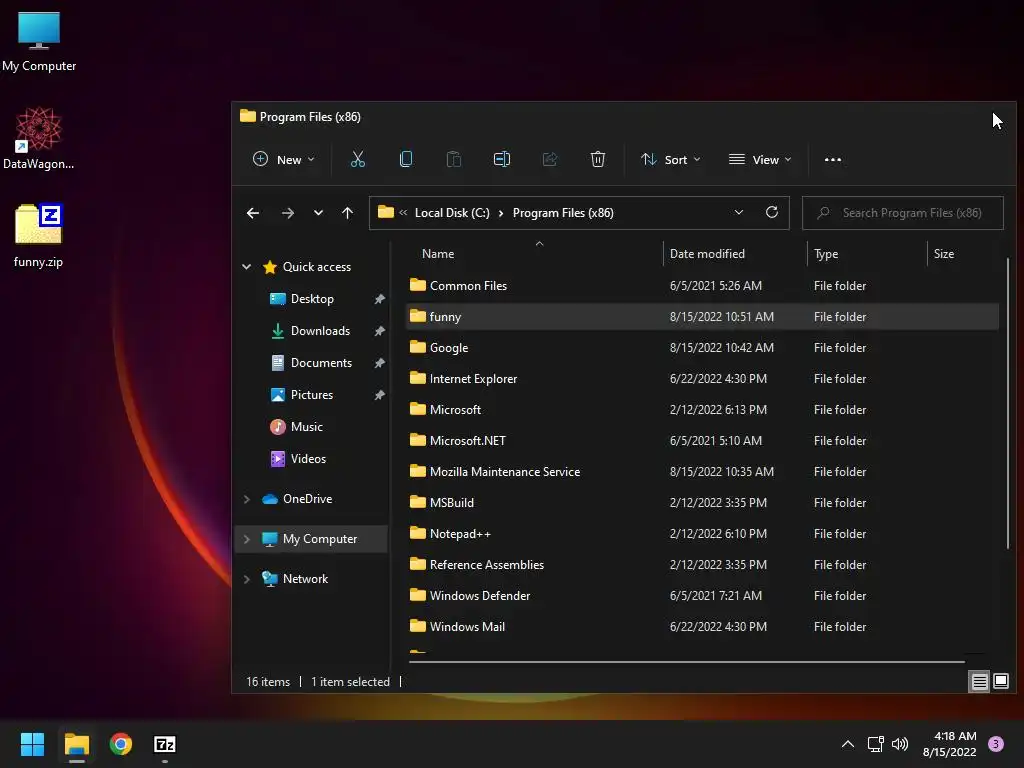Go forward with the right arrow
Image resolution: width=1024 pixels, height=768 pixels.
[x=287, y=213]
